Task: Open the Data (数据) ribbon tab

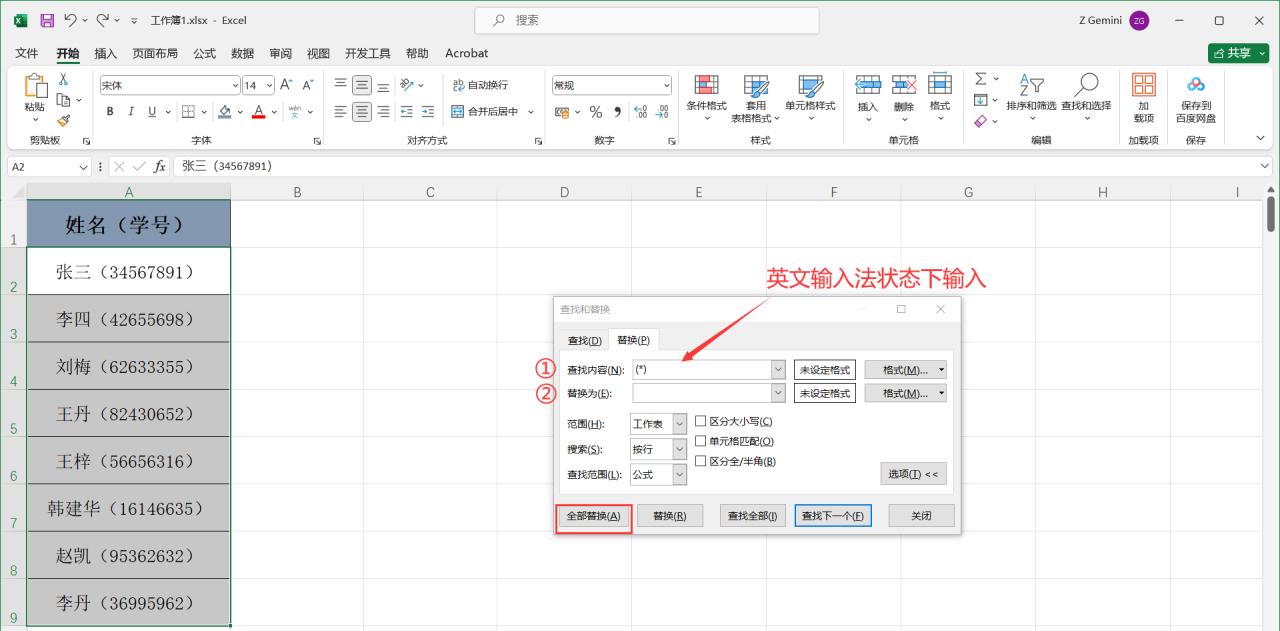Action: tap(242, 53)
